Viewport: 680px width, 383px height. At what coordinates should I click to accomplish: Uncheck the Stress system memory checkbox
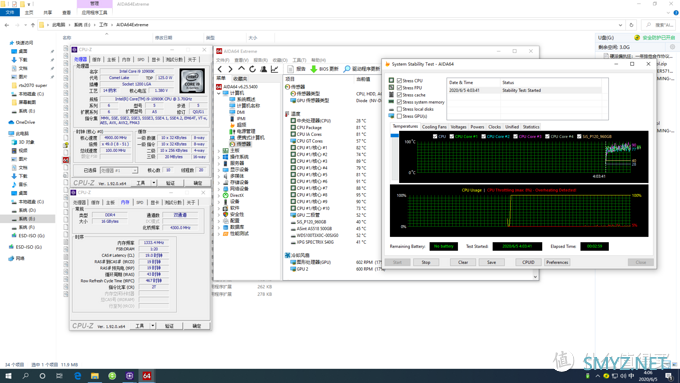click(x=399, y=102)
